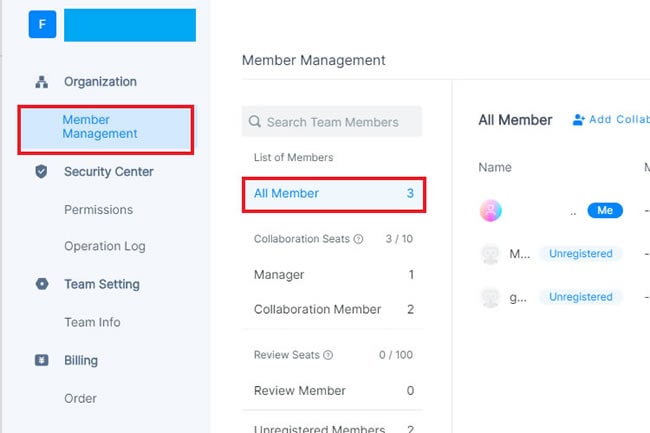Select Member Management in the sidebar

click(x=106, y=130)
